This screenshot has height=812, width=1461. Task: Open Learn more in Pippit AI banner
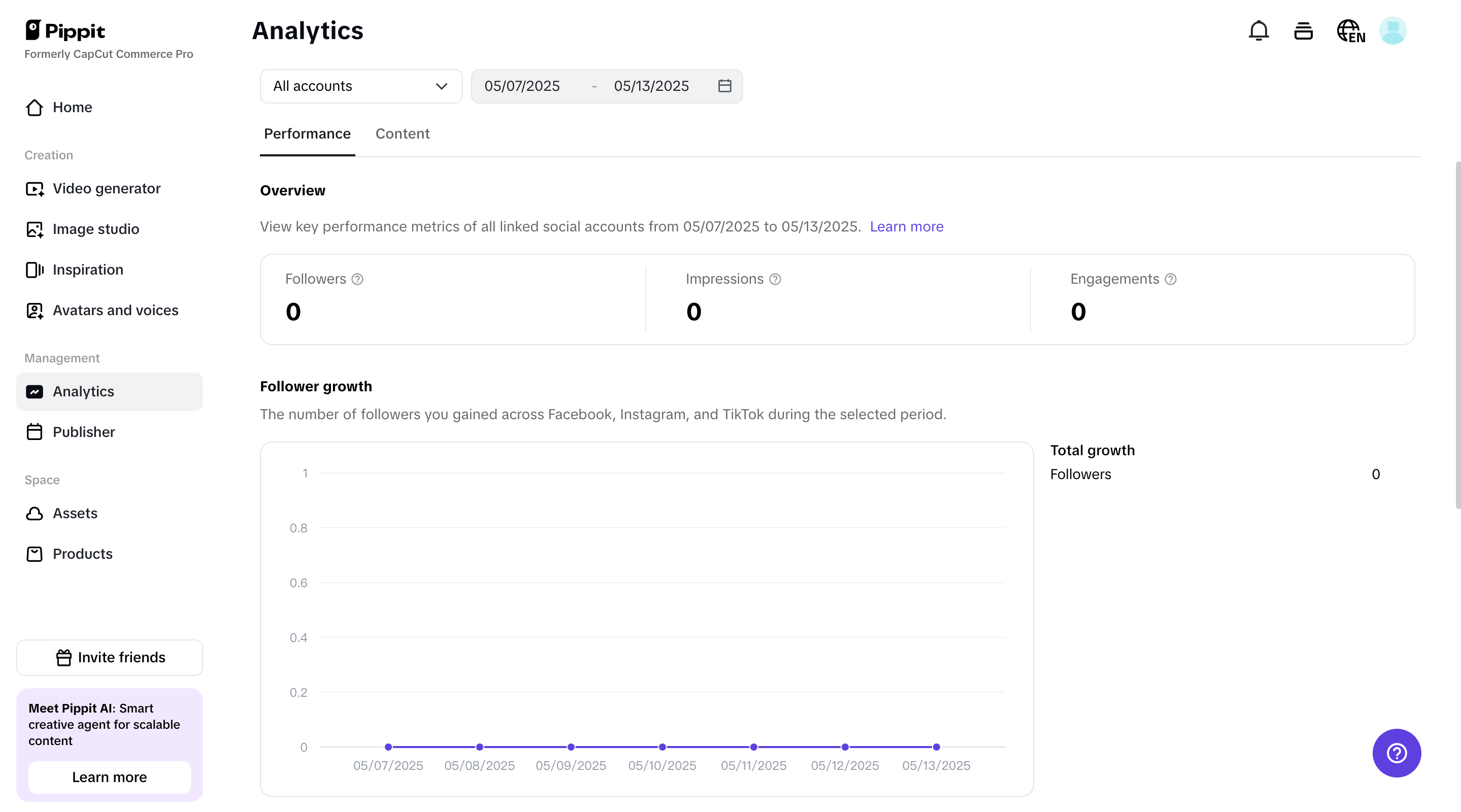(109, 777)
